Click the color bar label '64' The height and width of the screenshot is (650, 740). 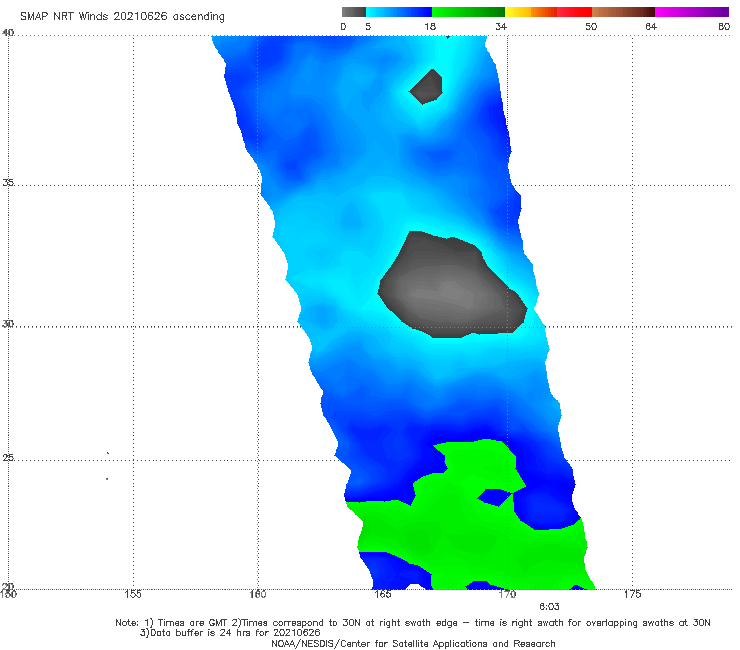pyautogui.click(x=651, y=27)
